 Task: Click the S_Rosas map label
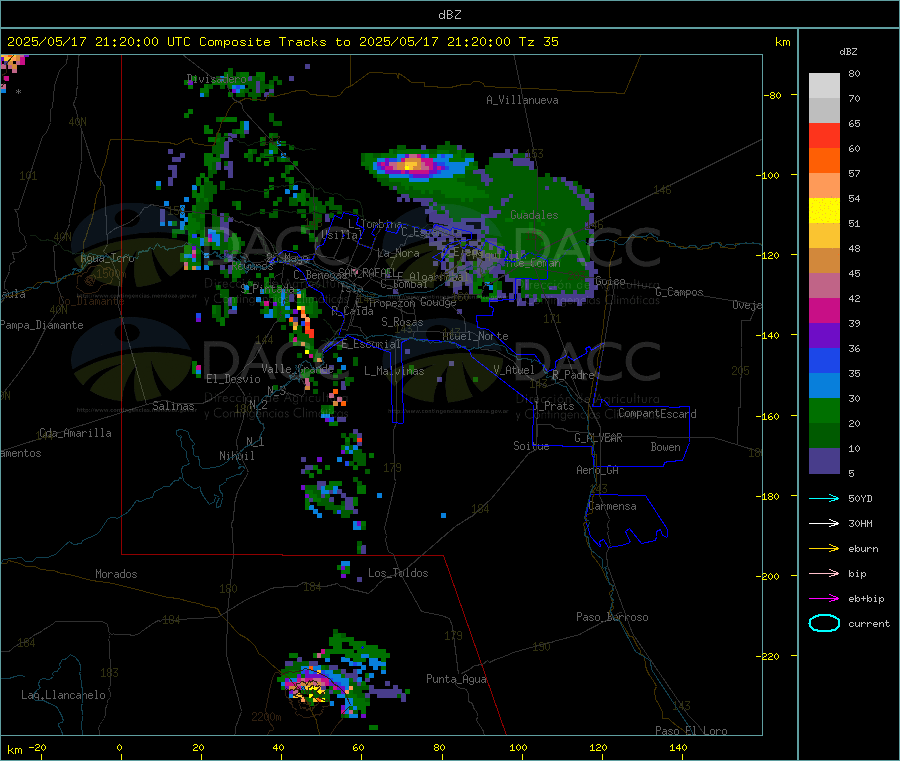(402, 322)
